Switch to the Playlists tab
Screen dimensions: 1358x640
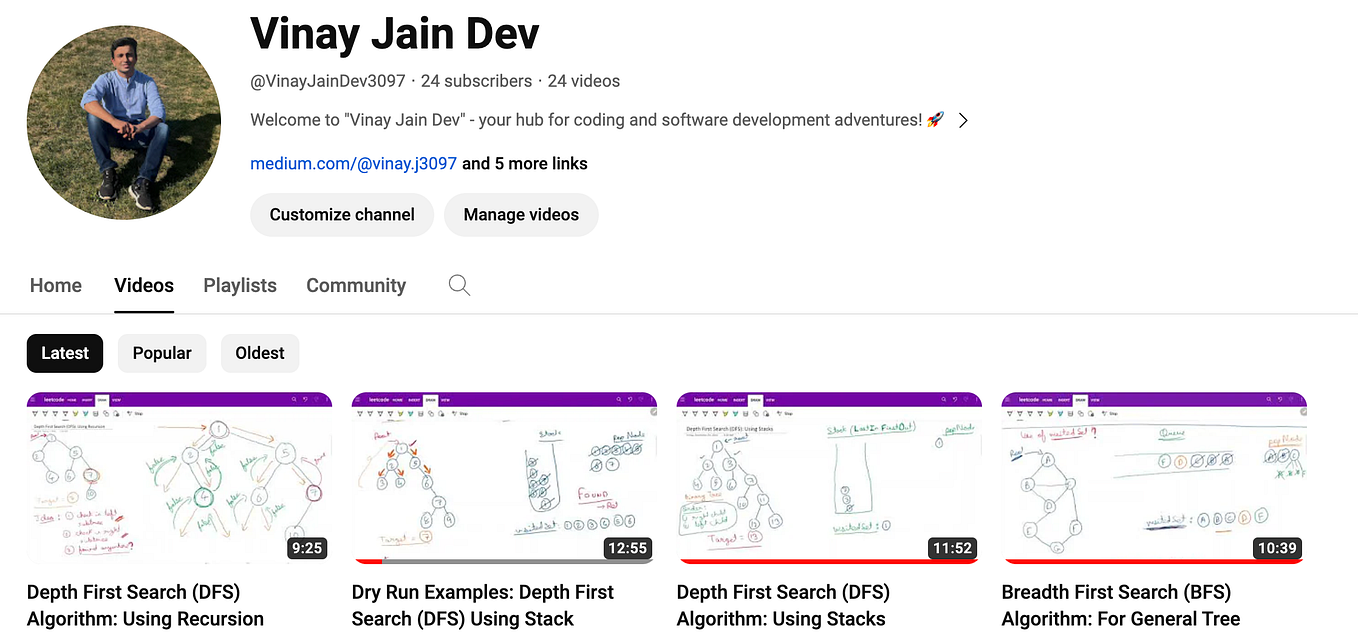coord(239,285)
